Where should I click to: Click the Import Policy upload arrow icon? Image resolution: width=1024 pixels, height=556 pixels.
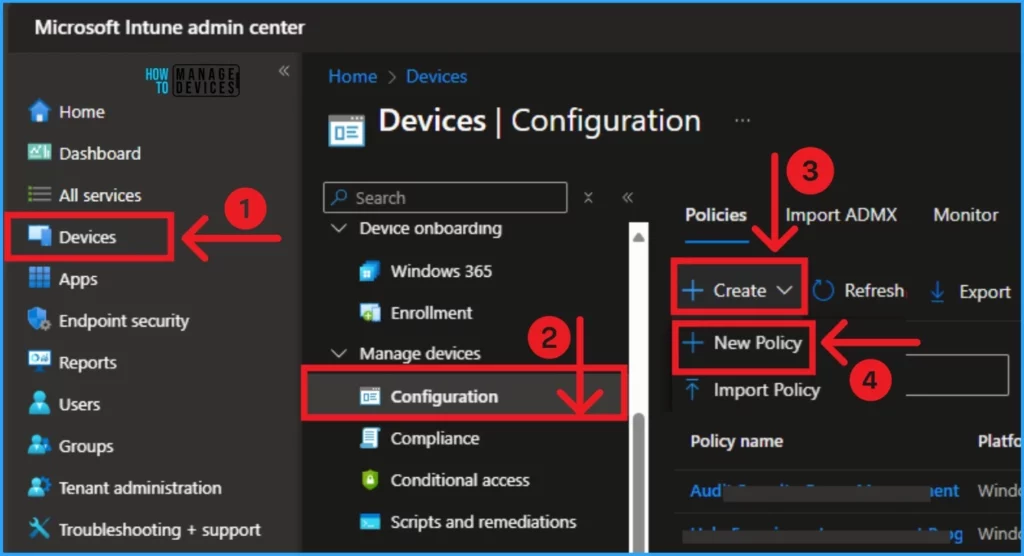pyautogui.click(x=692, y=389)
